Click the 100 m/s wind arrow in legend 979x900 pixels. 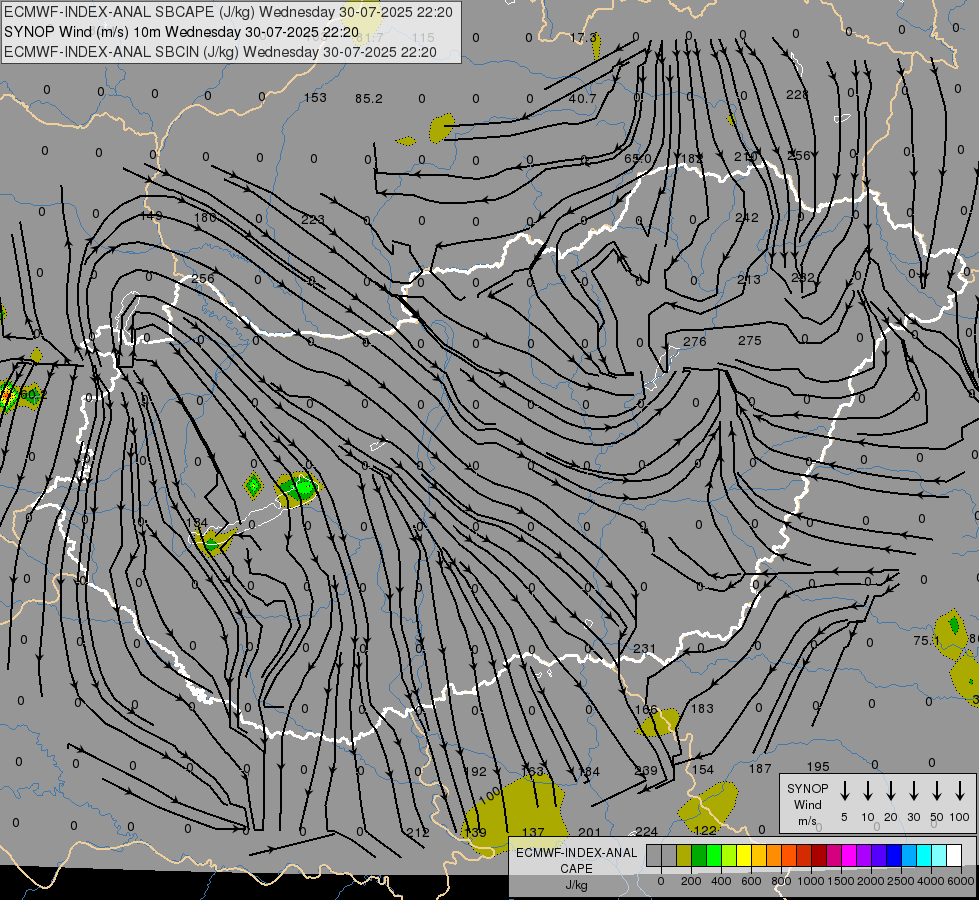pos(960,791)
